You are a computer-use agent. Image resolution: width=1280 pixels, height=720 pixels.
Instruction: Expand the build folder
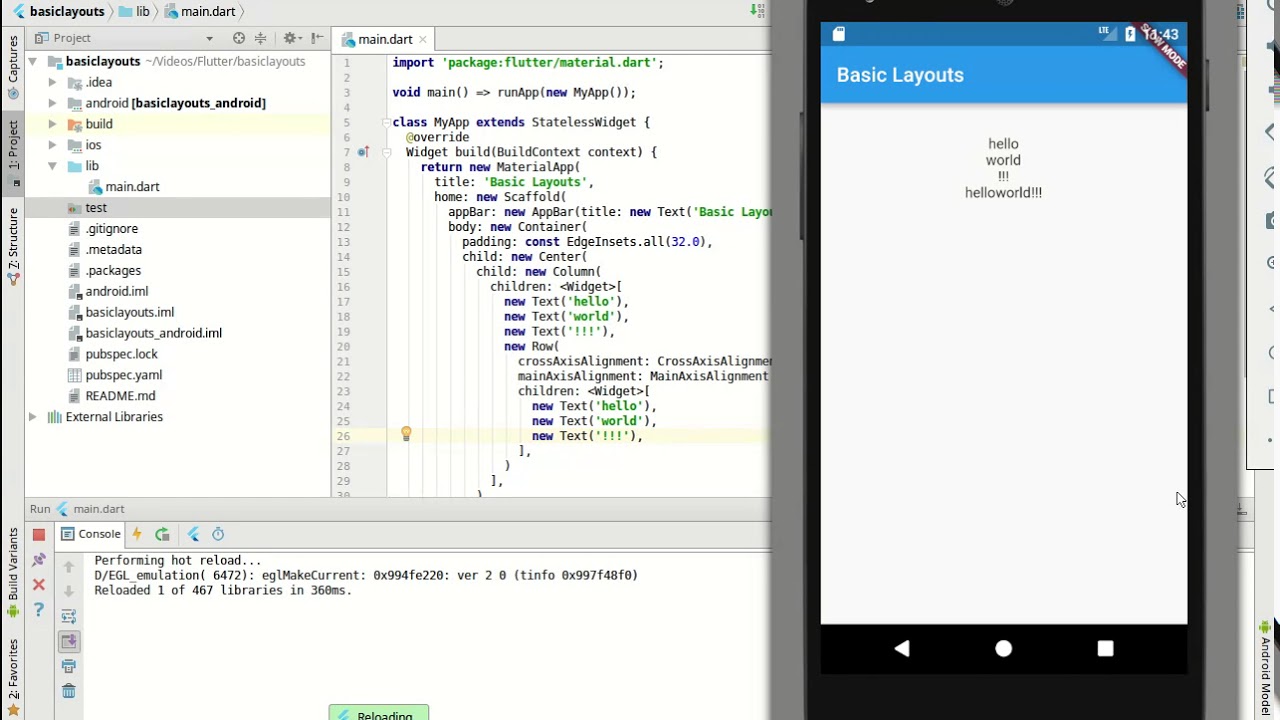pos(52,124)
